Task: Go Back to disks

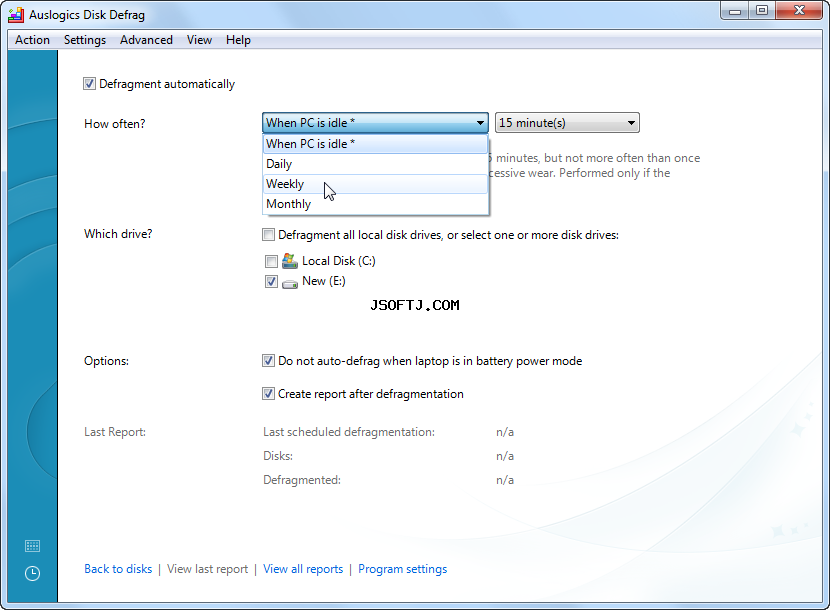Action: (118, 569)
